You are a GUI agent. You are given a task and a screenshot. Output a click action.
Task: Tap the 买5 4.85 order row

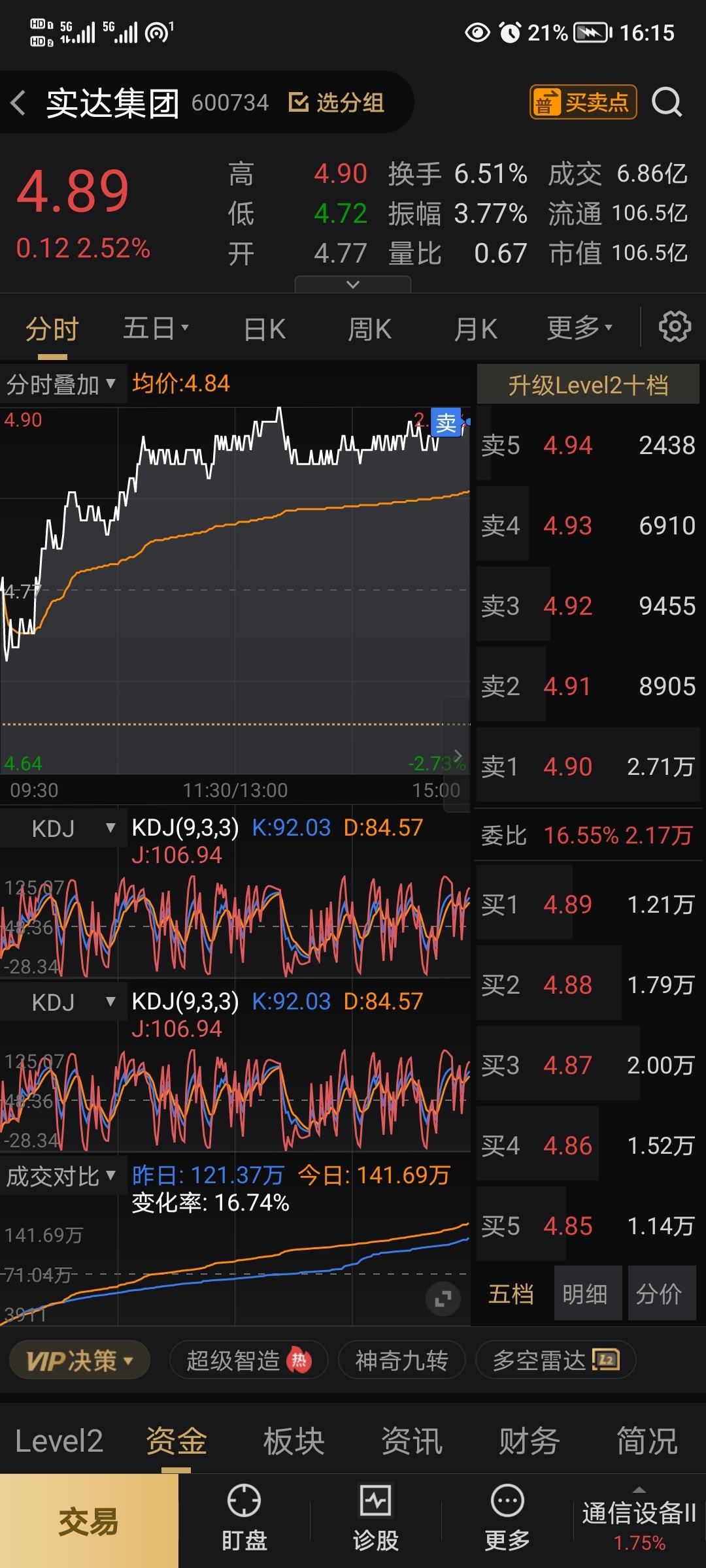pyautogui.click(x=588, y=1226)
